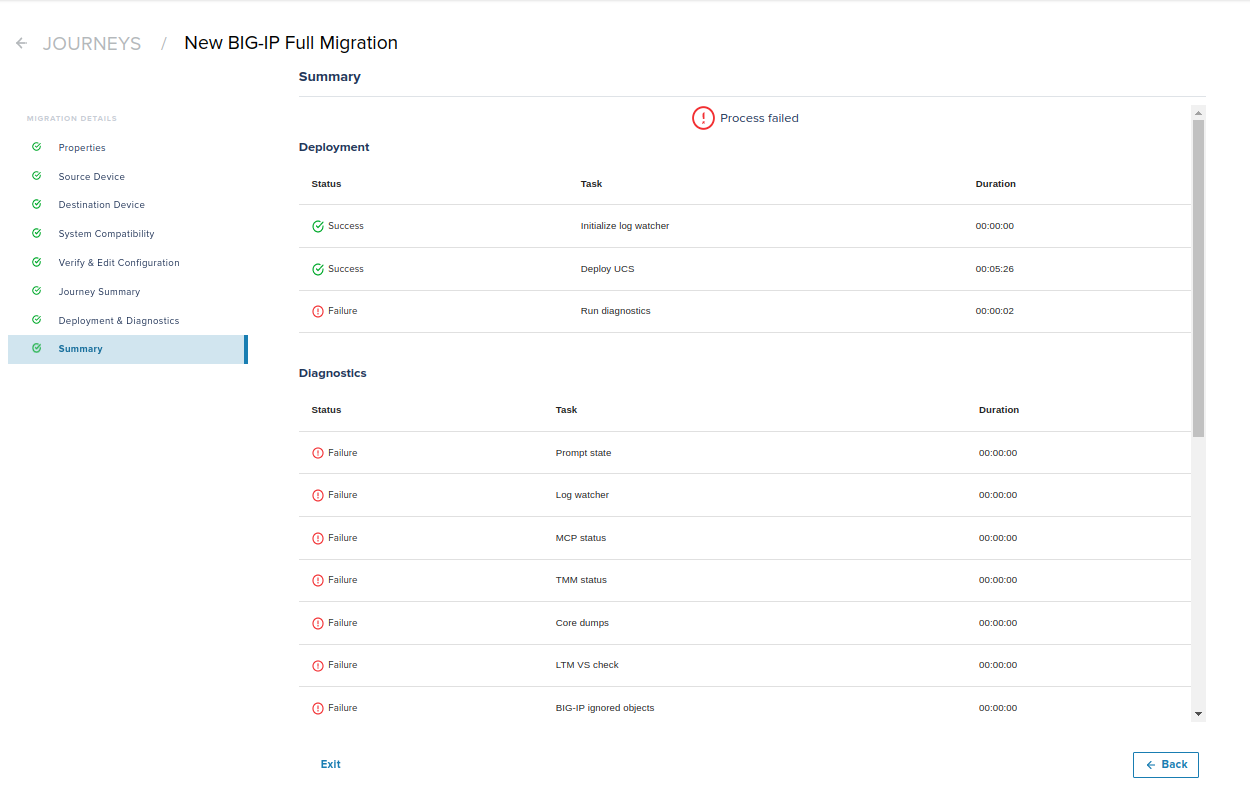This screenshot has width=1250, height=802.
Task: Click the failure icon for Core dumps
Action: tap(318, 623)
